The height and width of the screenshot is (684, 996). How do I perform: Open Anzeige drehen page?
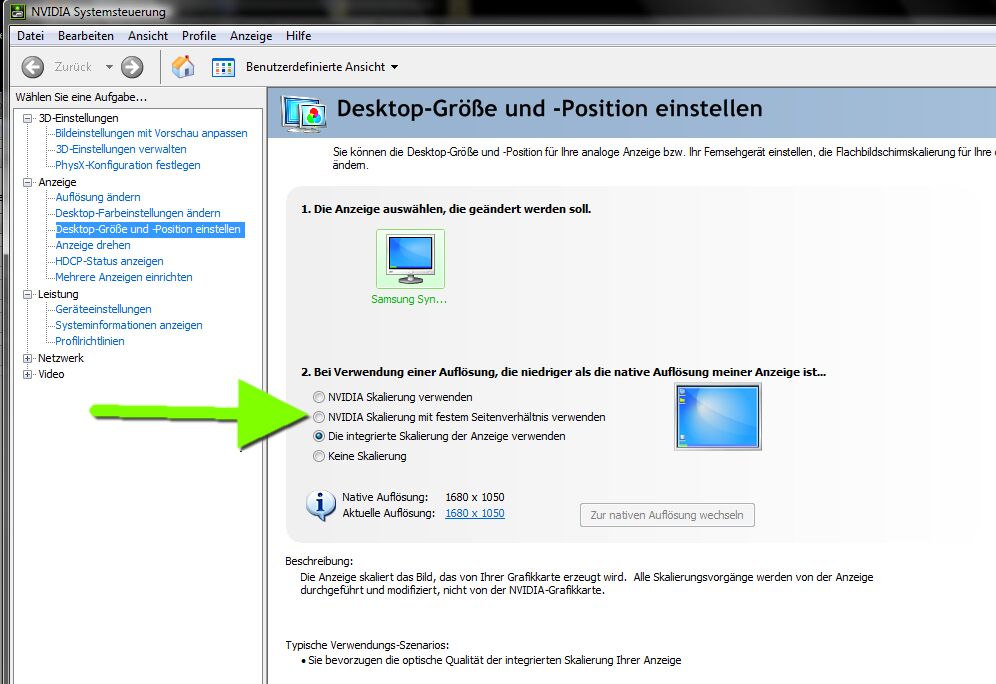93,245
